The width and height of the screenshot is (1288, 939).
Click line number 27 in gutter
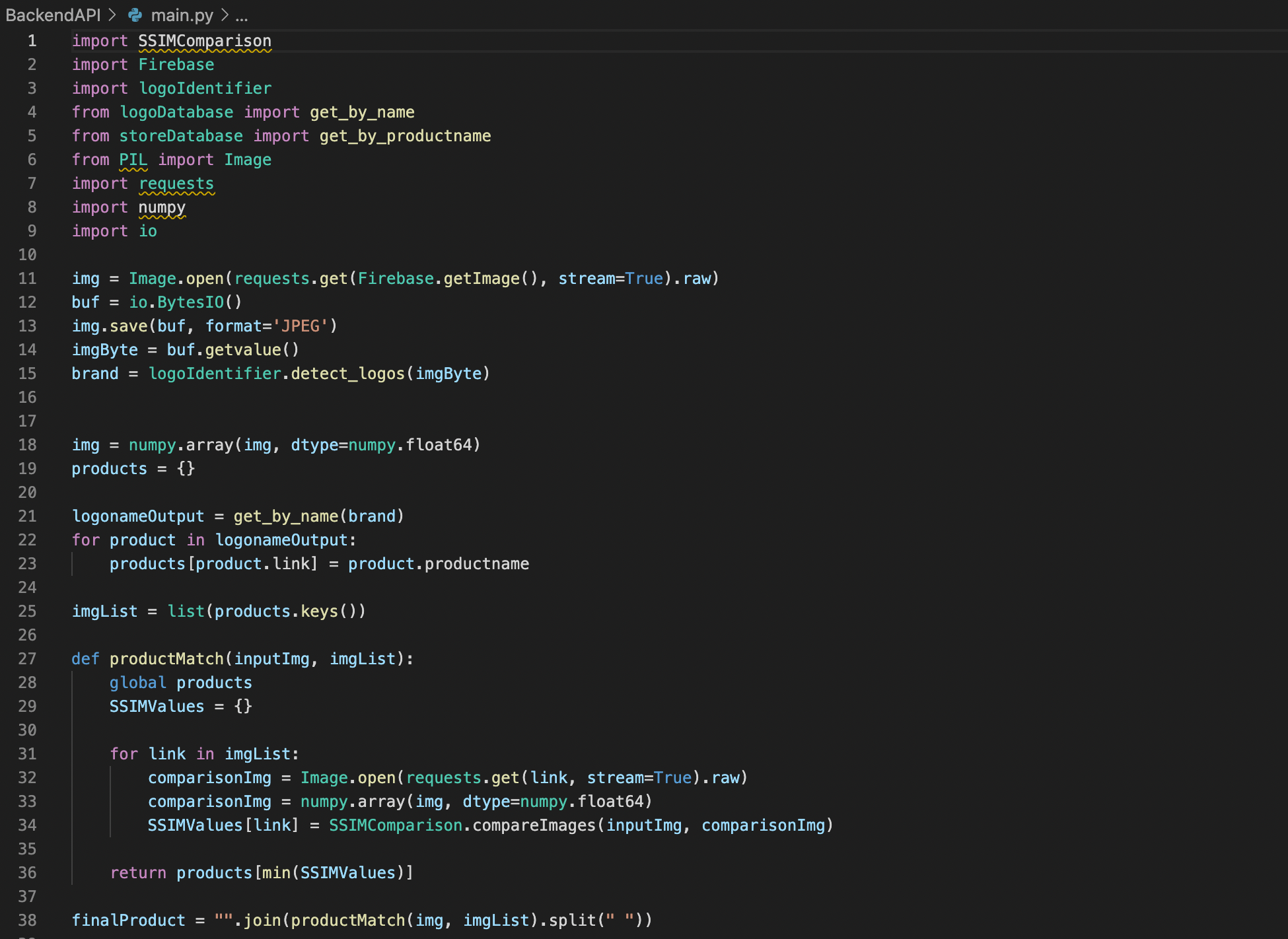click(x=27, y=659)
